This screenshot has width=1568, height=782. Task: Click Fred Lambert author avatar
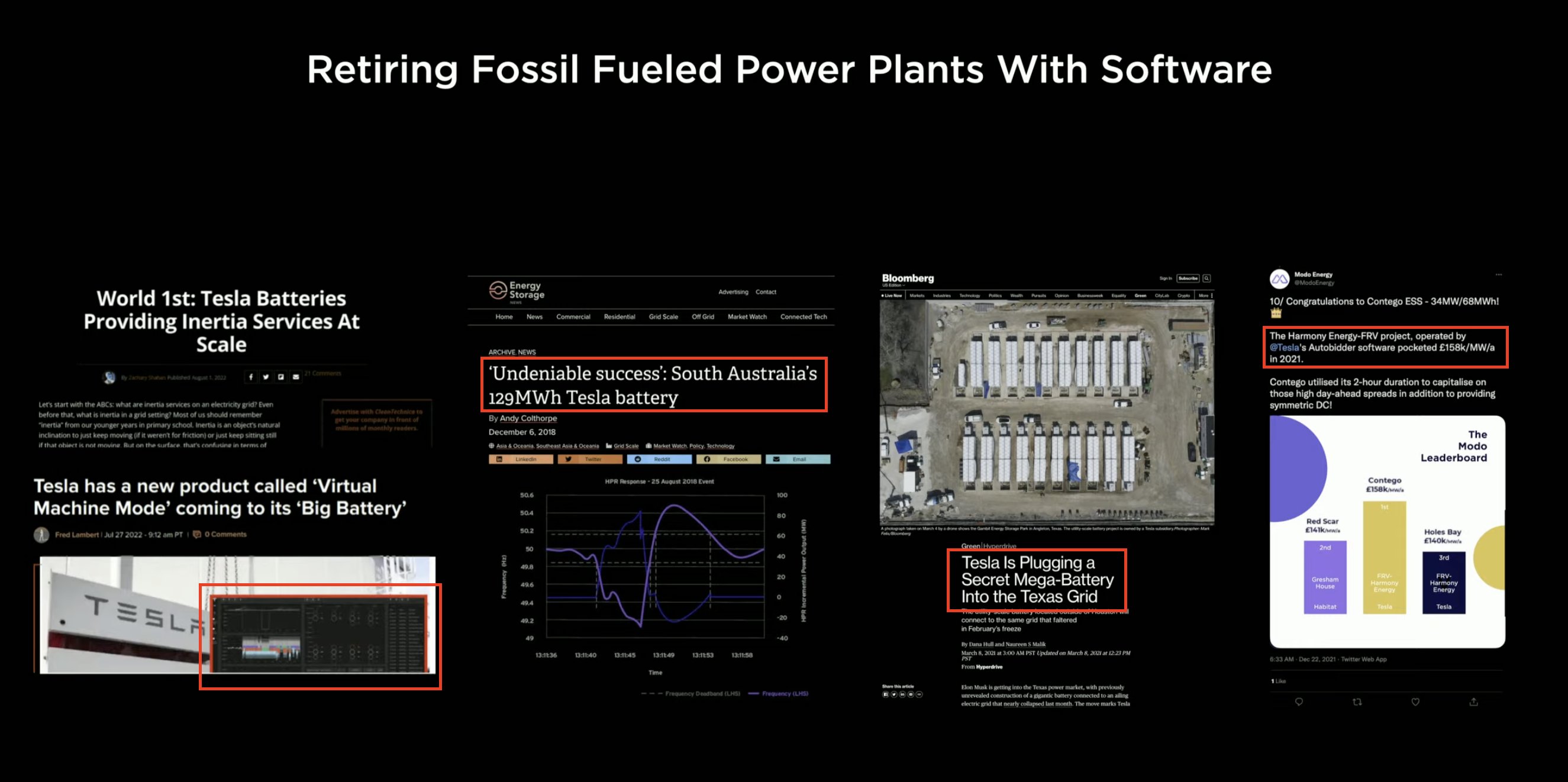point(41,535)
